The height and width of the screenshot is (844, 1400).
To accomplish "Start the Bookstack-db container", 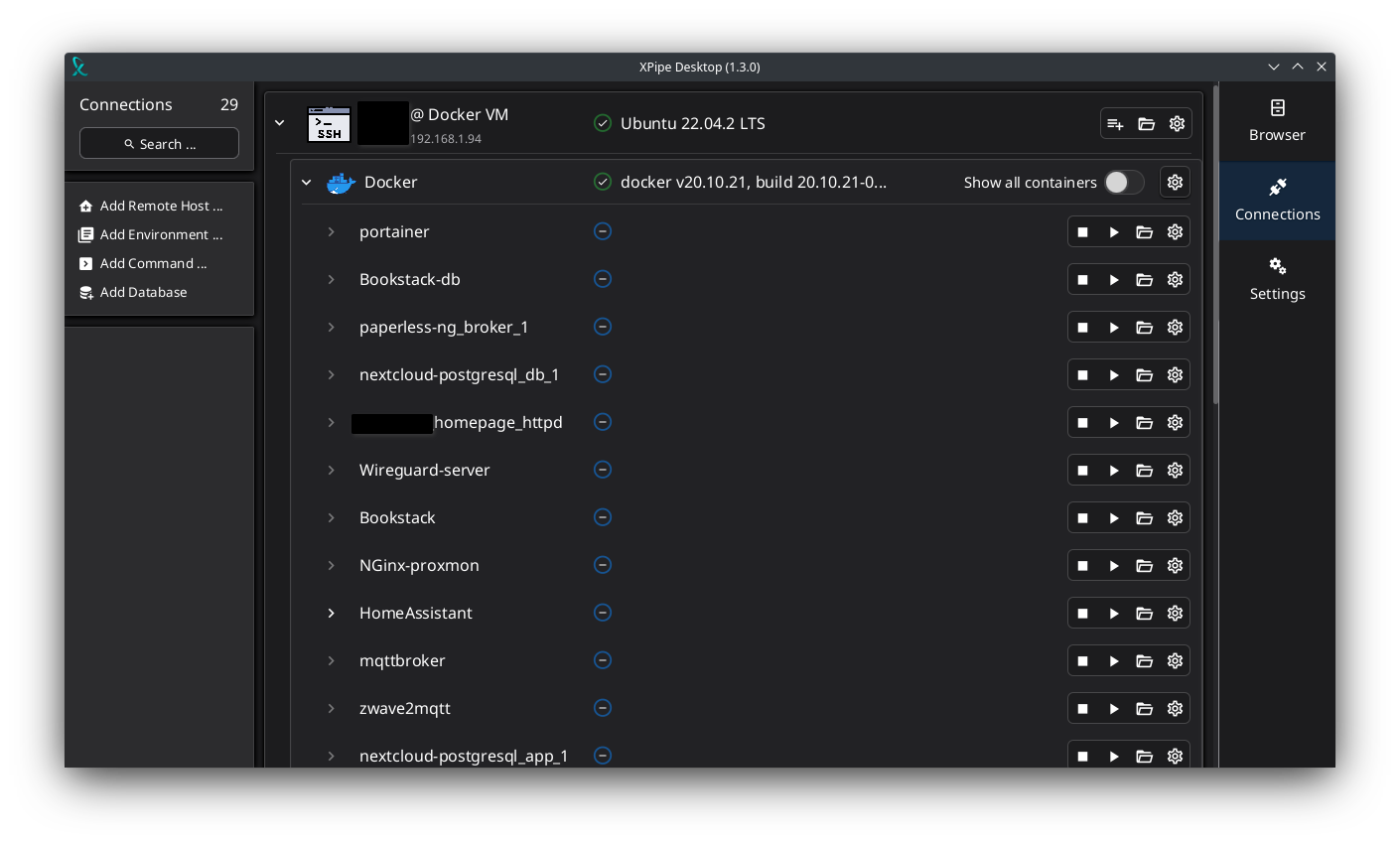I will click(1113, 279).
